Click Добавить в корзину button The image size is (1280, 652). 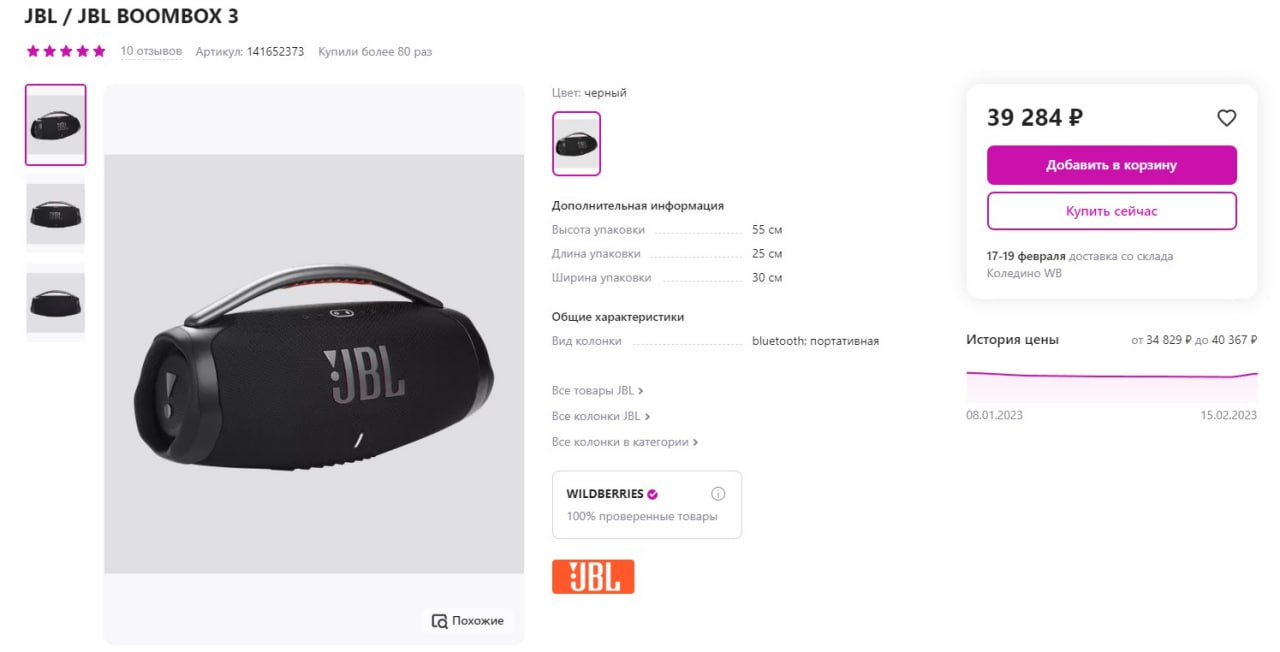(1112, 165)
